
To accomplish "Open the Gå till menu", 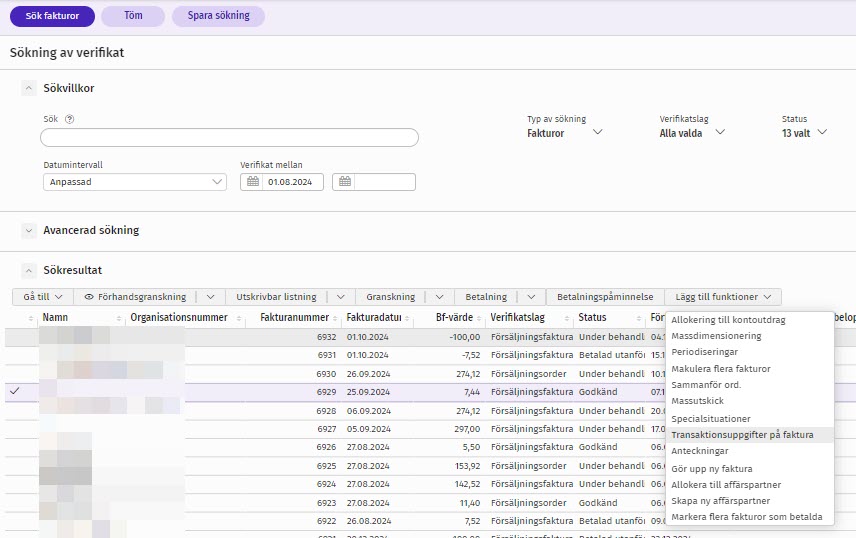I will click(x=43, y=297).
